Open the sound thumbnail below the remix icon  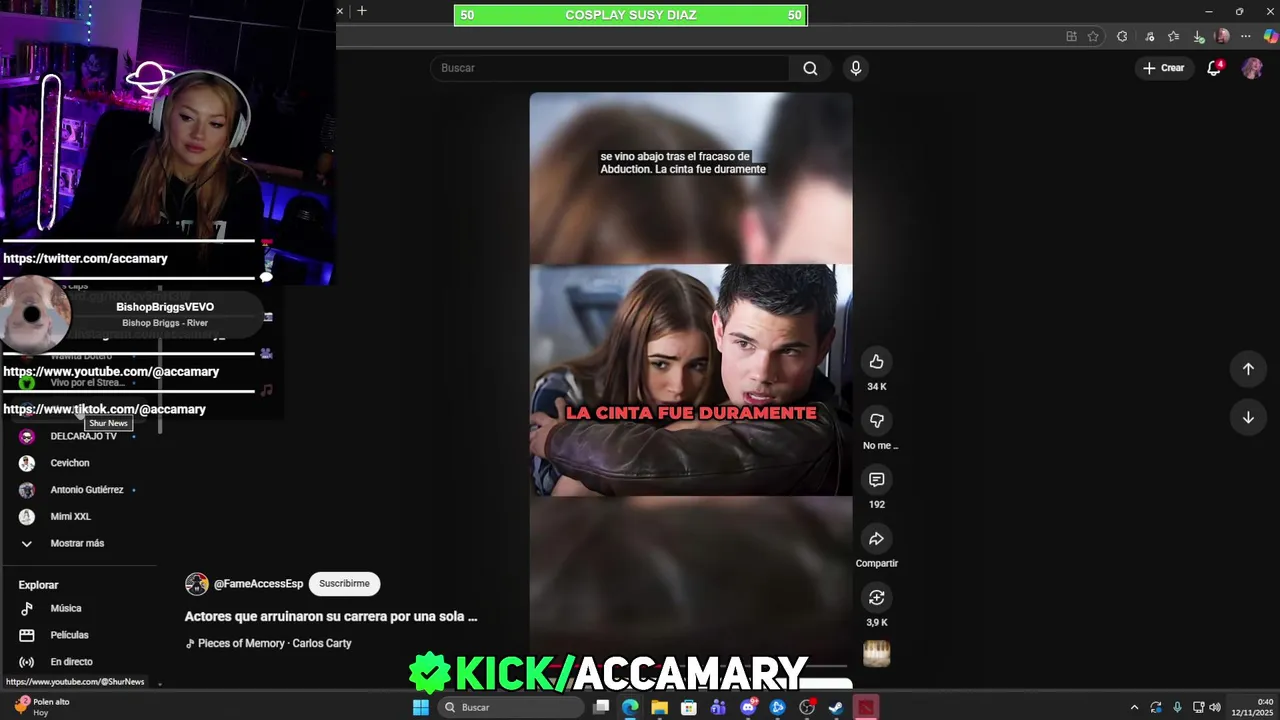[876, 654]
